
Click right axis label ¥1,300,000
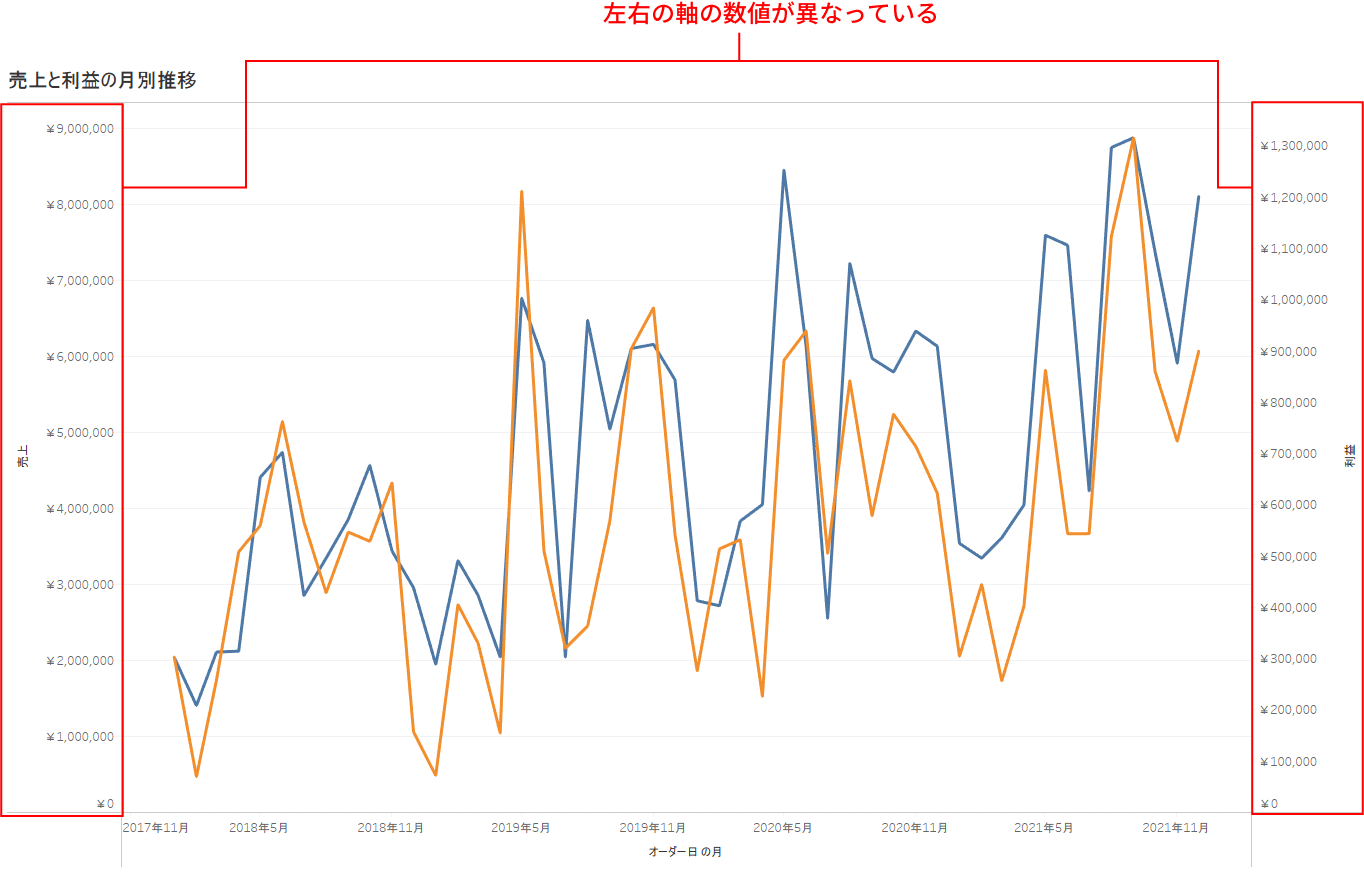tap(1293, 146)
